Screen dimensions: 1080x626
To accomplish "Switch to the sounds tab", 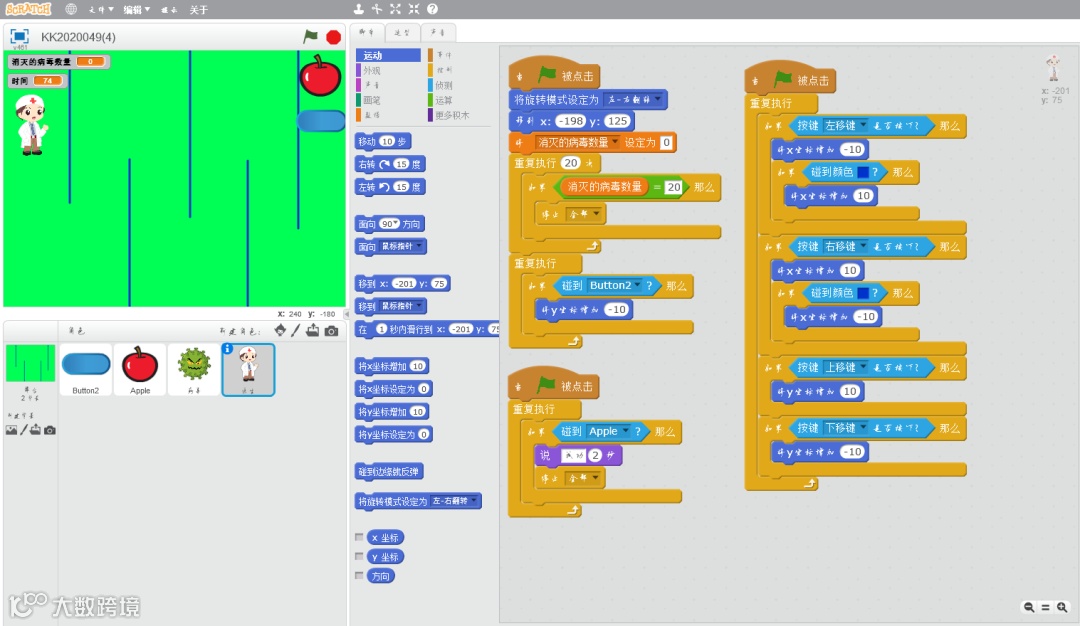I will point(438,32).
